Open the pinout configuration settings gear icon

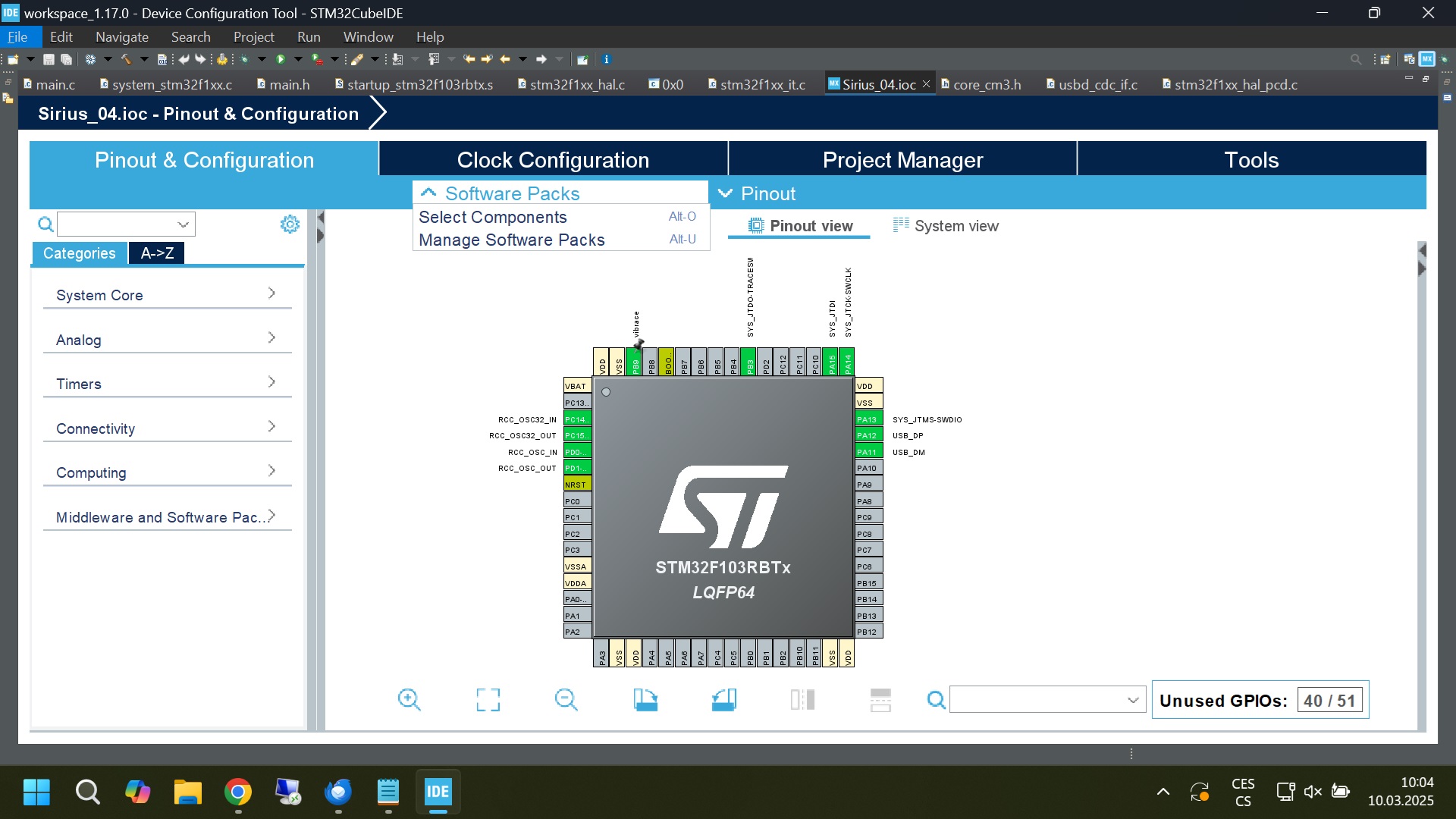pos(290,224)
